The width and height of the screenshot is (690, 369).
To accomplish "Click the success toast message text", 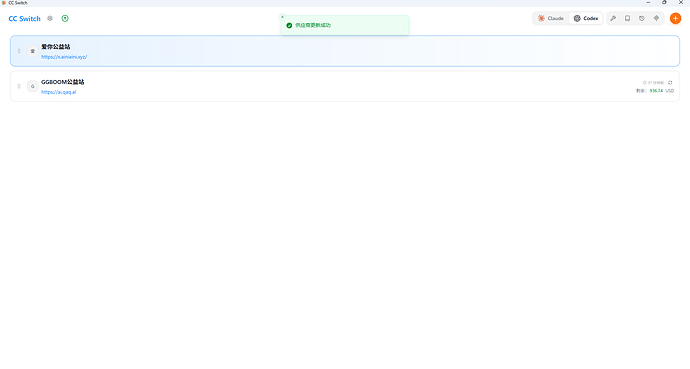I will [313, 26].
